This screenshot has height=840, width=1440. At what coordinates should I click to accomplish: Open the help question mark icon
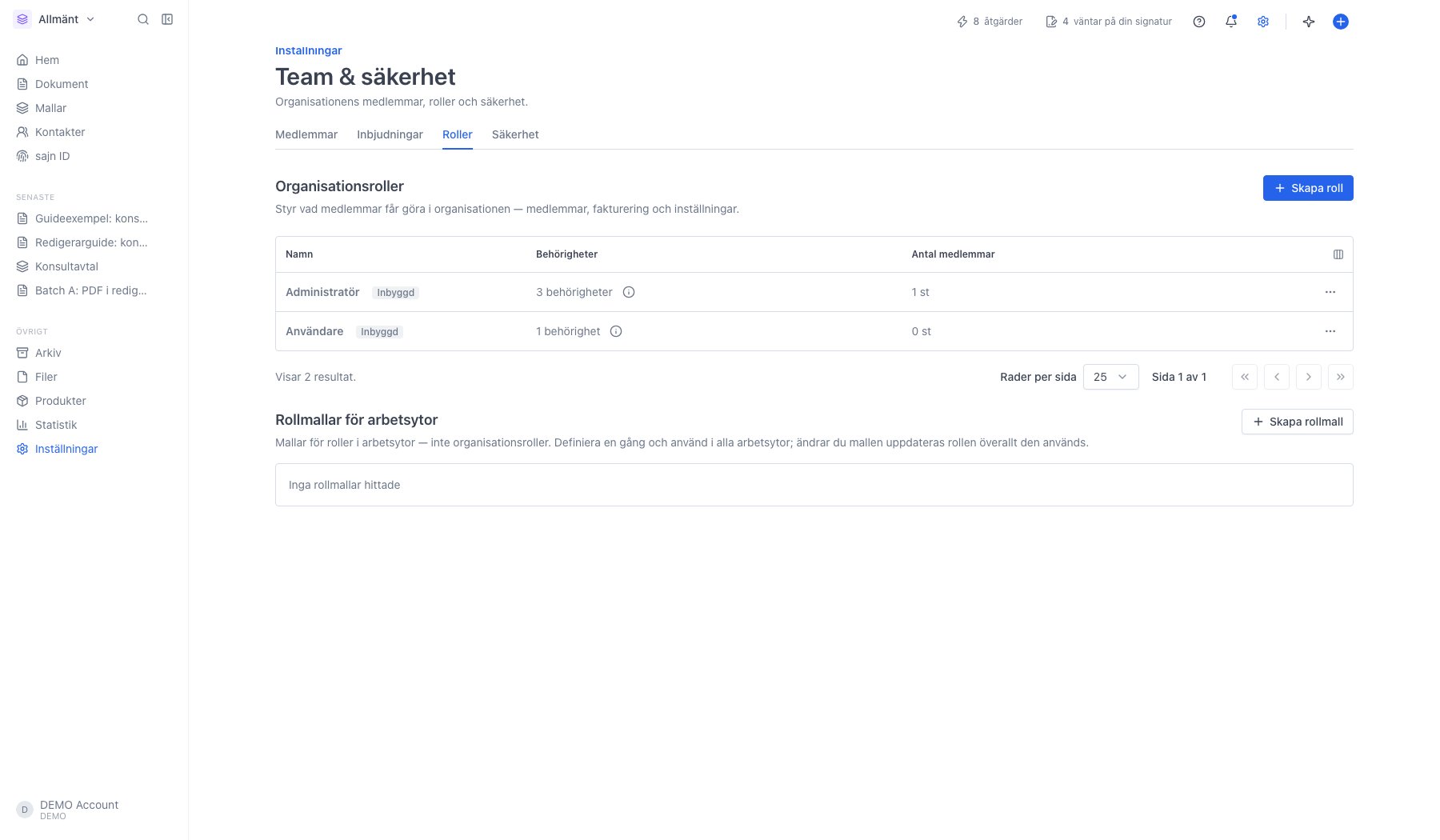[1199, 22]
